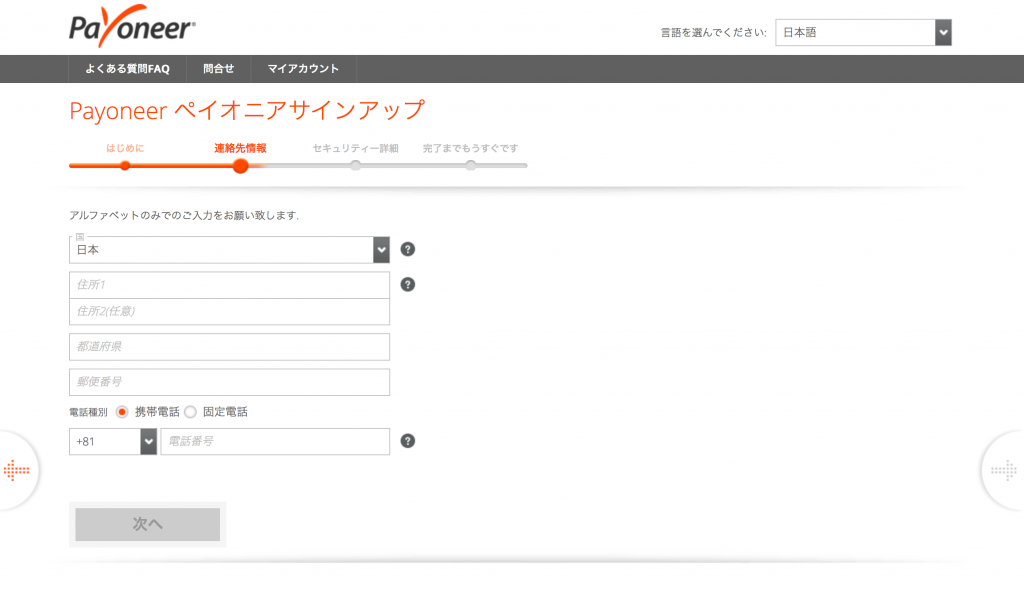Expand the 国 country dropdown showing 日本
The width and height of the screenshot is (1024, 590).
coord(229,250)
